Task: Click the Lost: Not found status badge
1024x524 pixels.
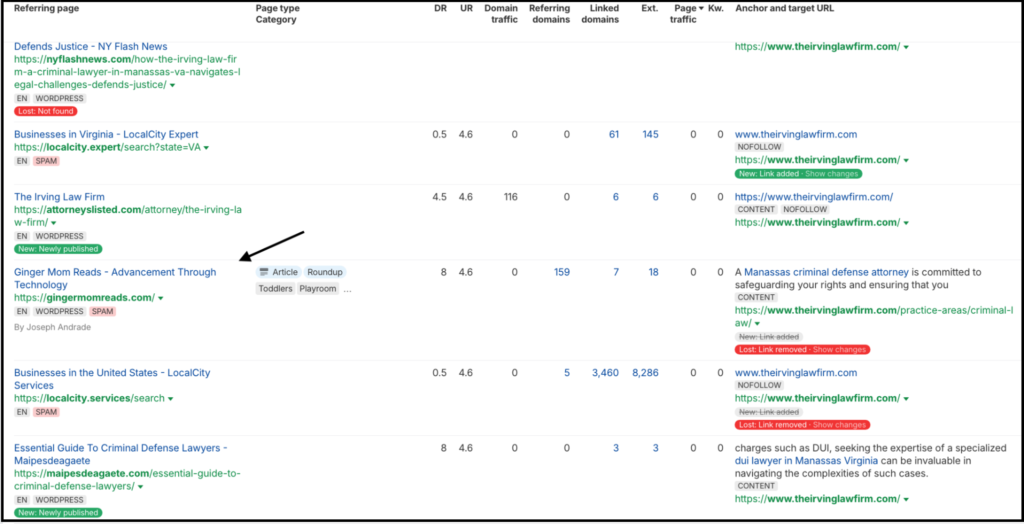Action: [x=44, y=111]
